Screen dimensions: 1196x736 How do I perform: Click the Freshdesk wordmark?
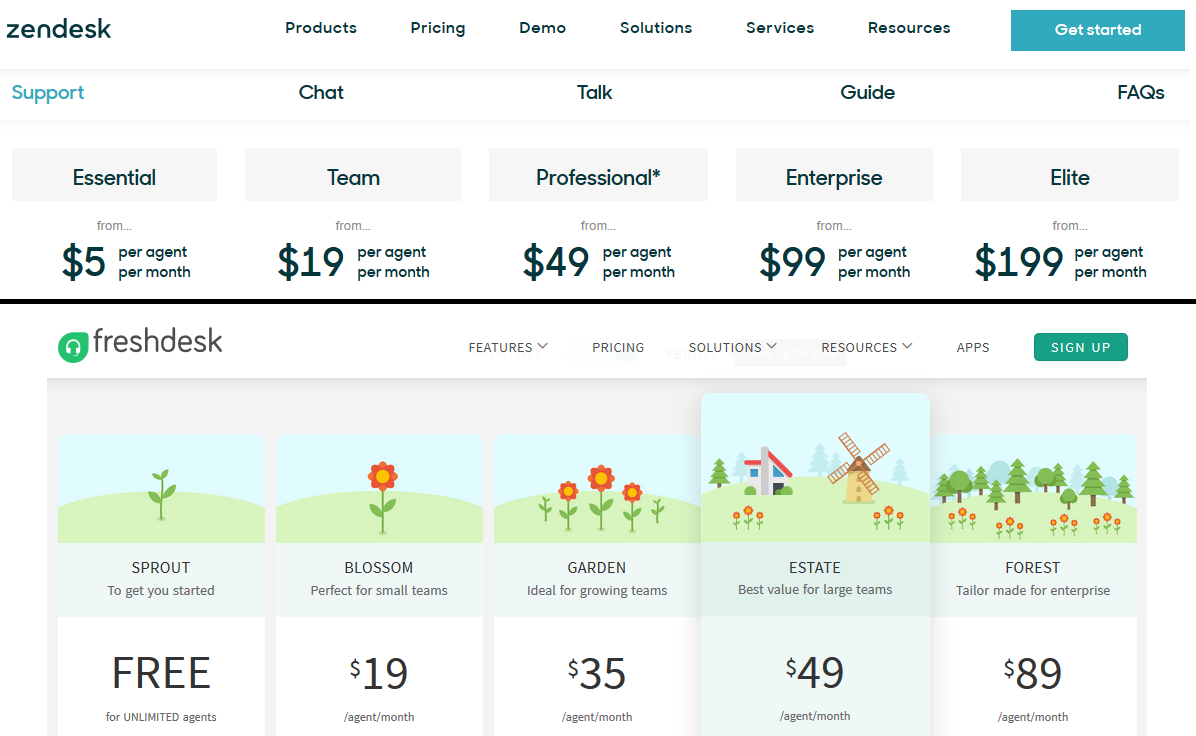pyautogui.click(x=157, y=342)
